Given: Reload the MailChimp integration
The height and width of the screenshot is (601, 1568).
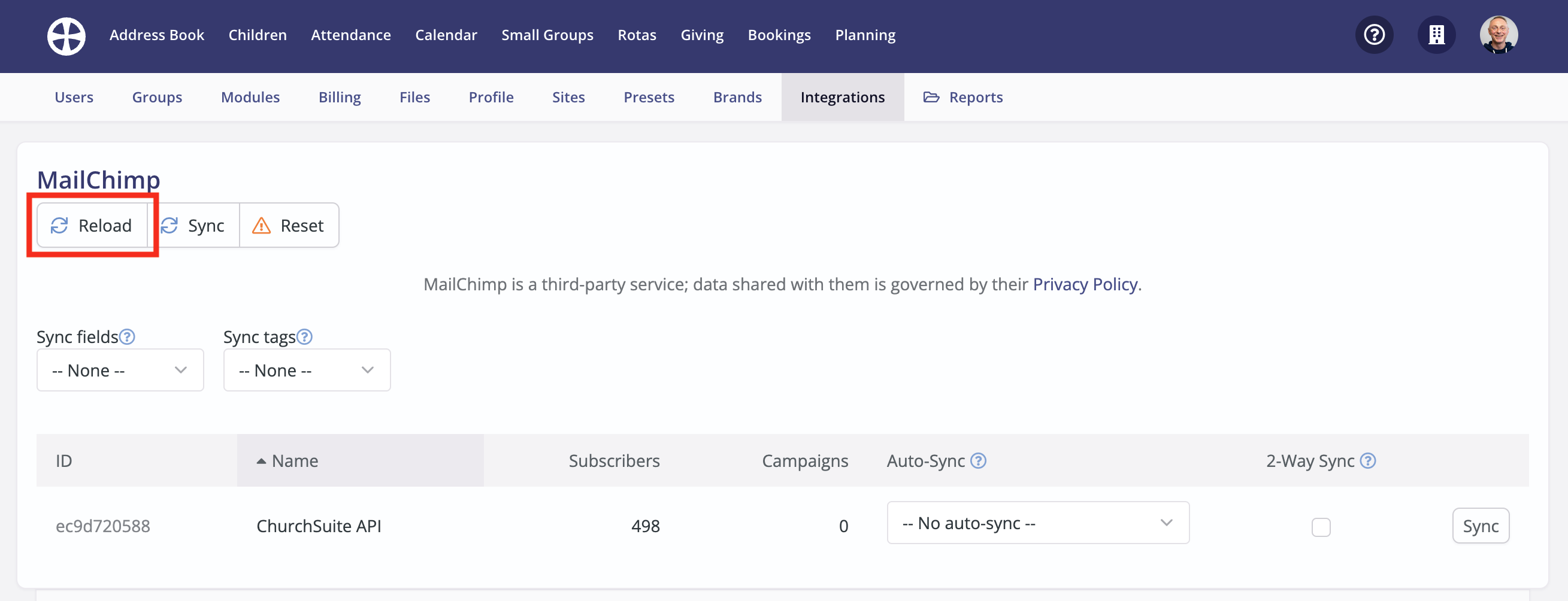Looking at the screenshot, I should tap(92, 225).
